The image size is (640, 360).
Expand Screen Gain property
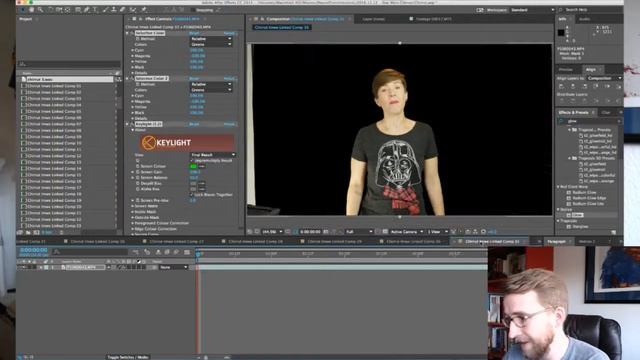click(x=133, y=172)
